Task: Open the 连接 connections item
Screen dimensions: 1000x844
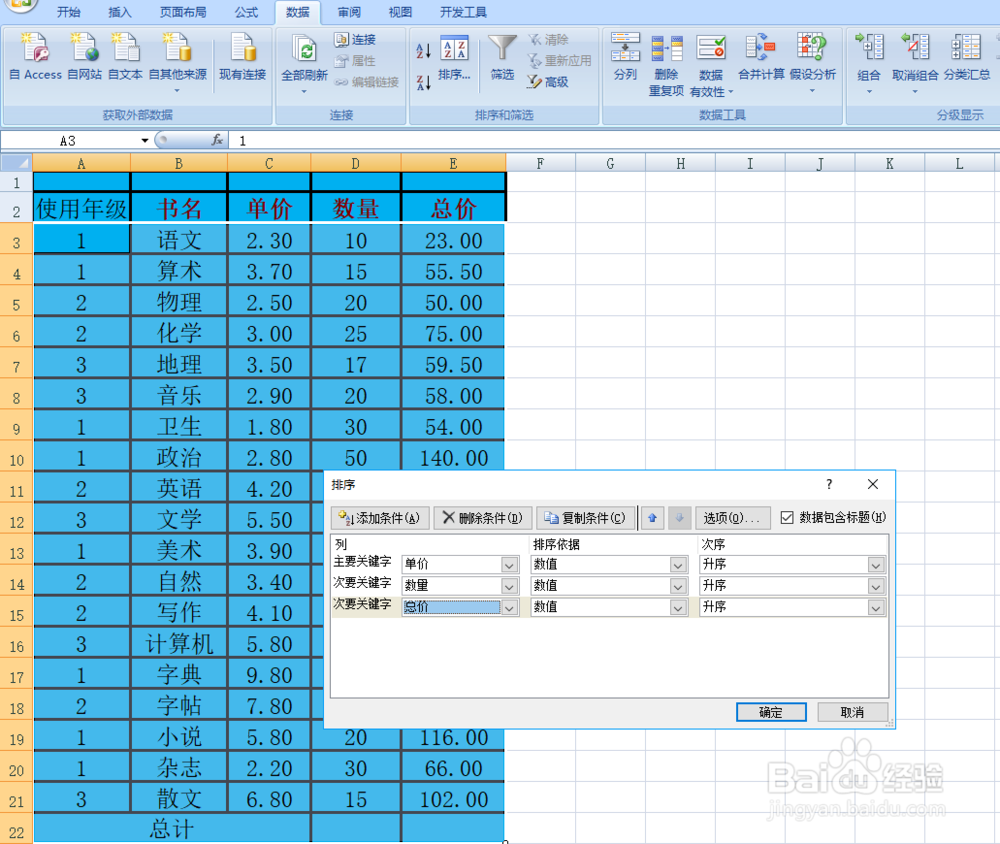Action: click(x=355, y=40)
